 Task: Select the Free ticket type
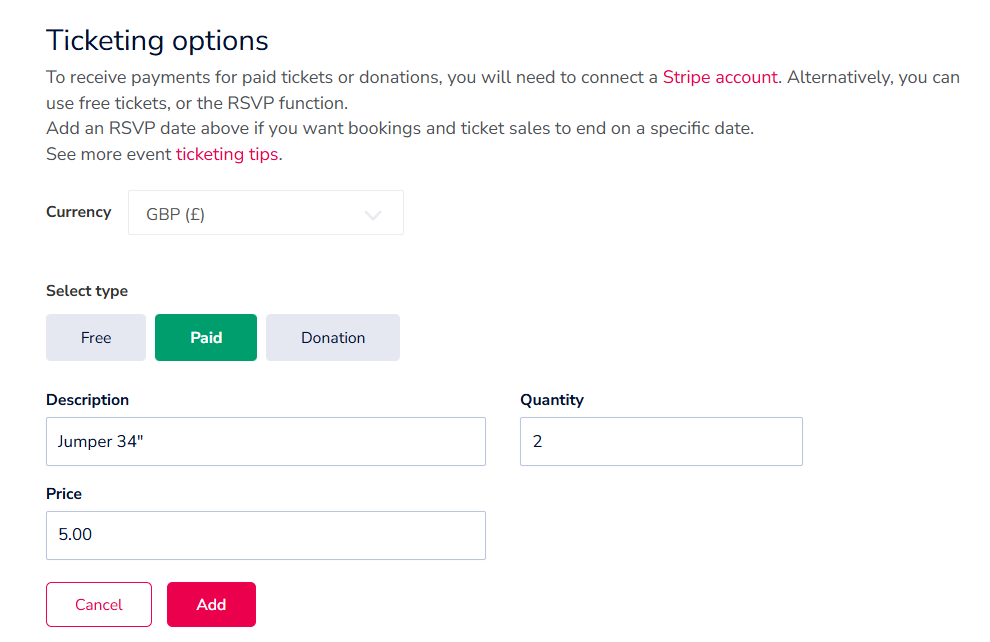click(96, 338)
